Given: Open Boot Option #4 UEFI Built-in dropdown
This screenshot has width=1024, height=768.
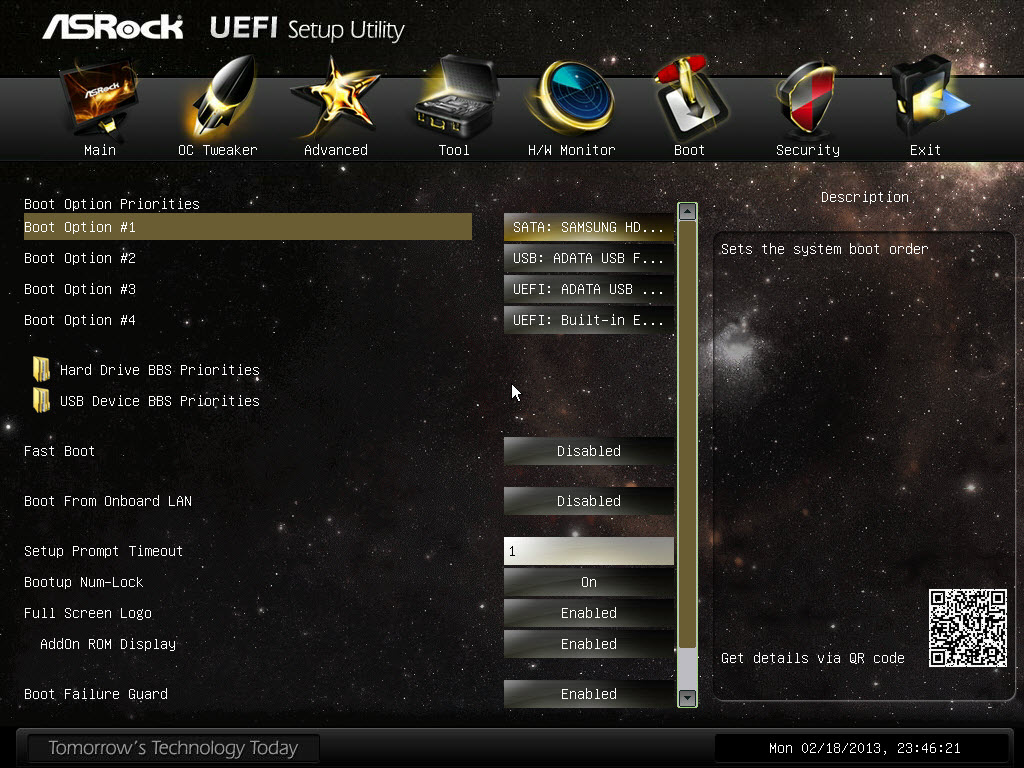Looking at the screenshot, I should click(588, 320).
